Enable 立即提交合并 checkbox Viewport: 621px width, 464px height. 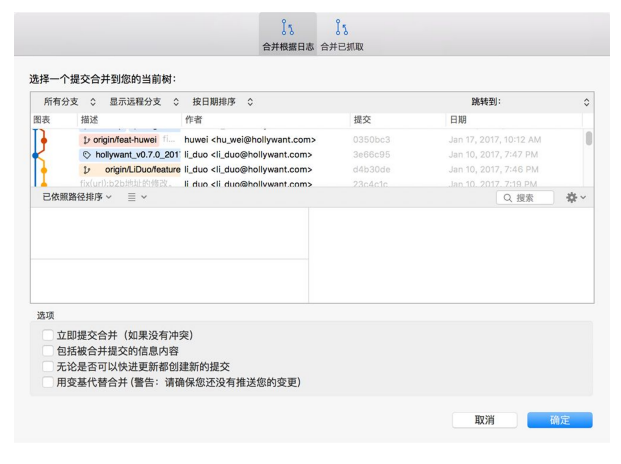pyautogui.click(x=48, y=335)
